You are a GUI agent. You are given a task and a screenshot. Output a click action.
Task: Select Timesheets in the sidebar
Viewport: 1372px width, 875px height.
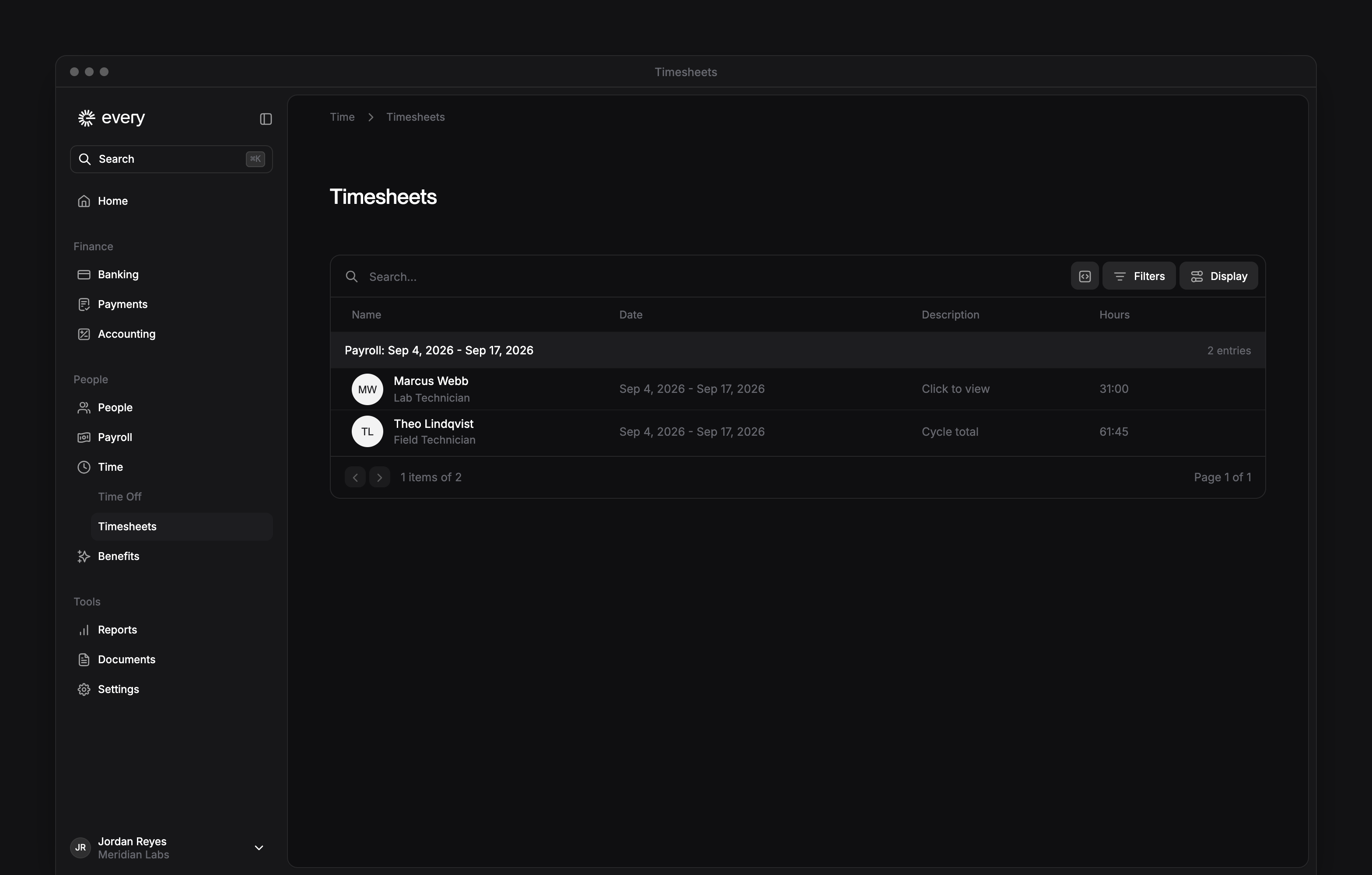[182, 526]
